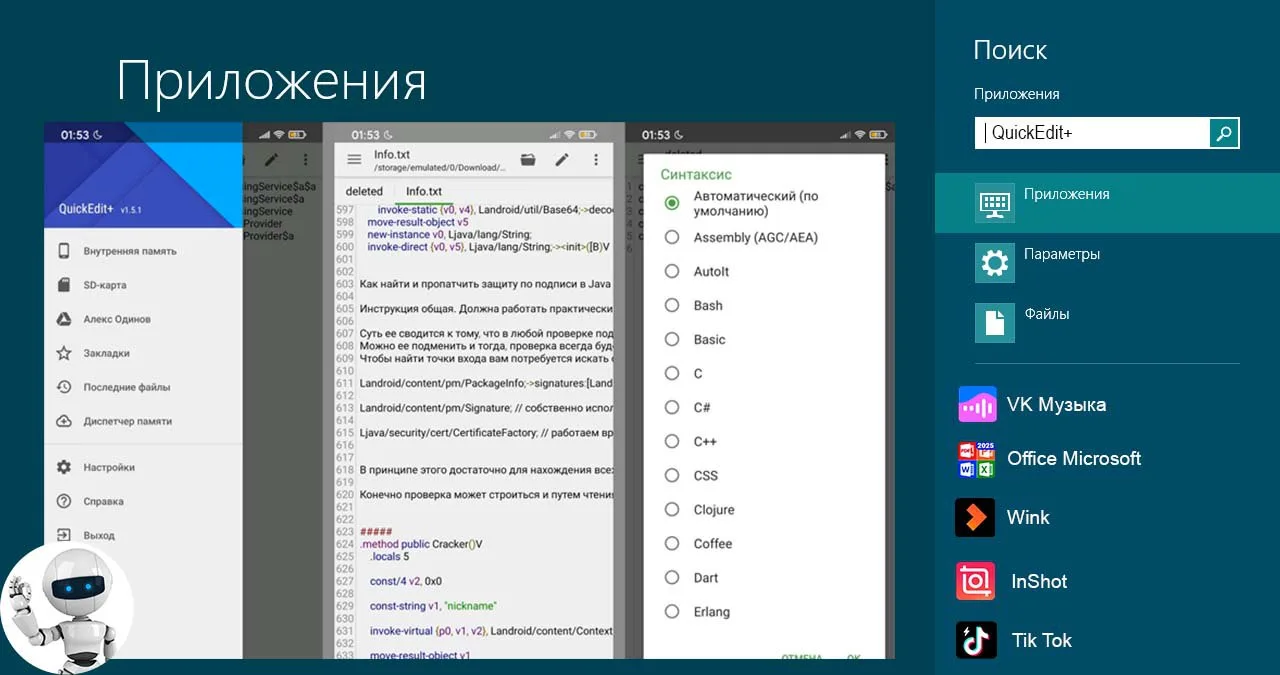The height and width of the screenshot is (675, 1280).
Task: Select Basic syntax radio button
Action: point(672,339)
